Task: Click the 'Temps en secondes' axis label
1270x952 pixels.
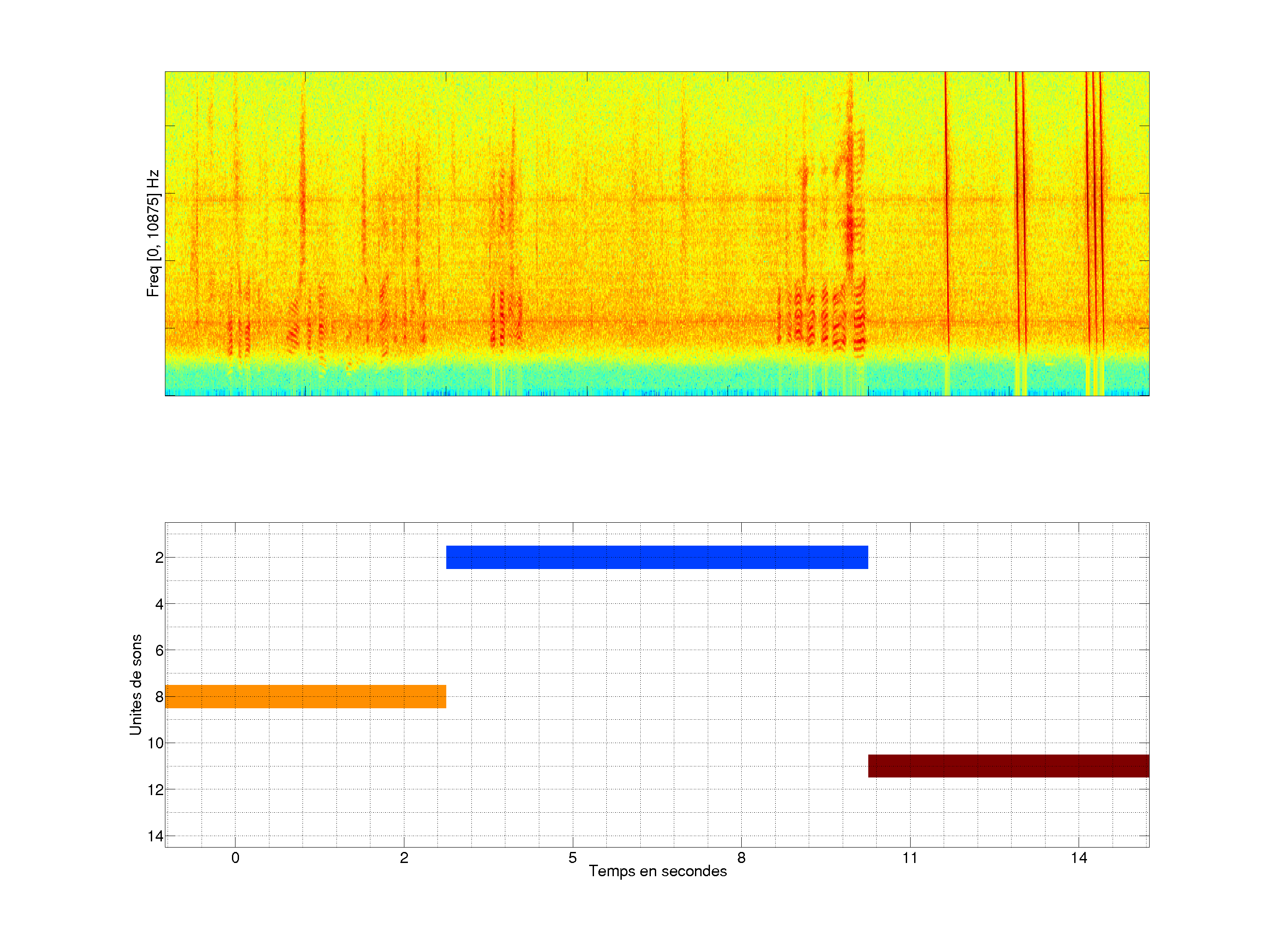Action: (x=657, y=871)
